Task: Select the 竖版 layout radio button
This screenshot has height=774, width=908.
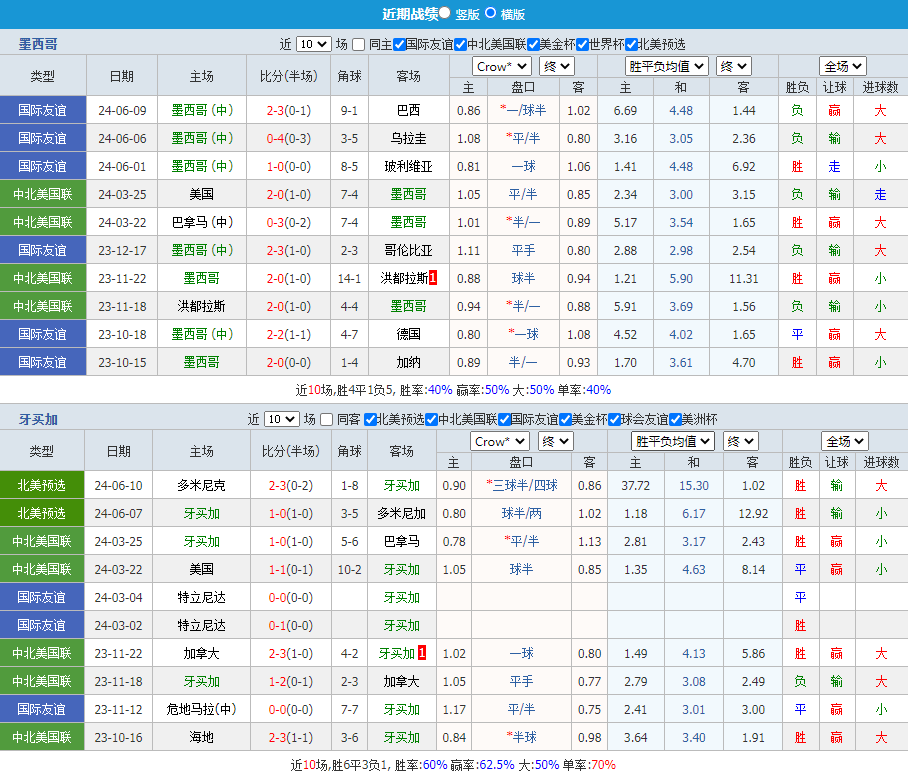Action: click(445, 13)
